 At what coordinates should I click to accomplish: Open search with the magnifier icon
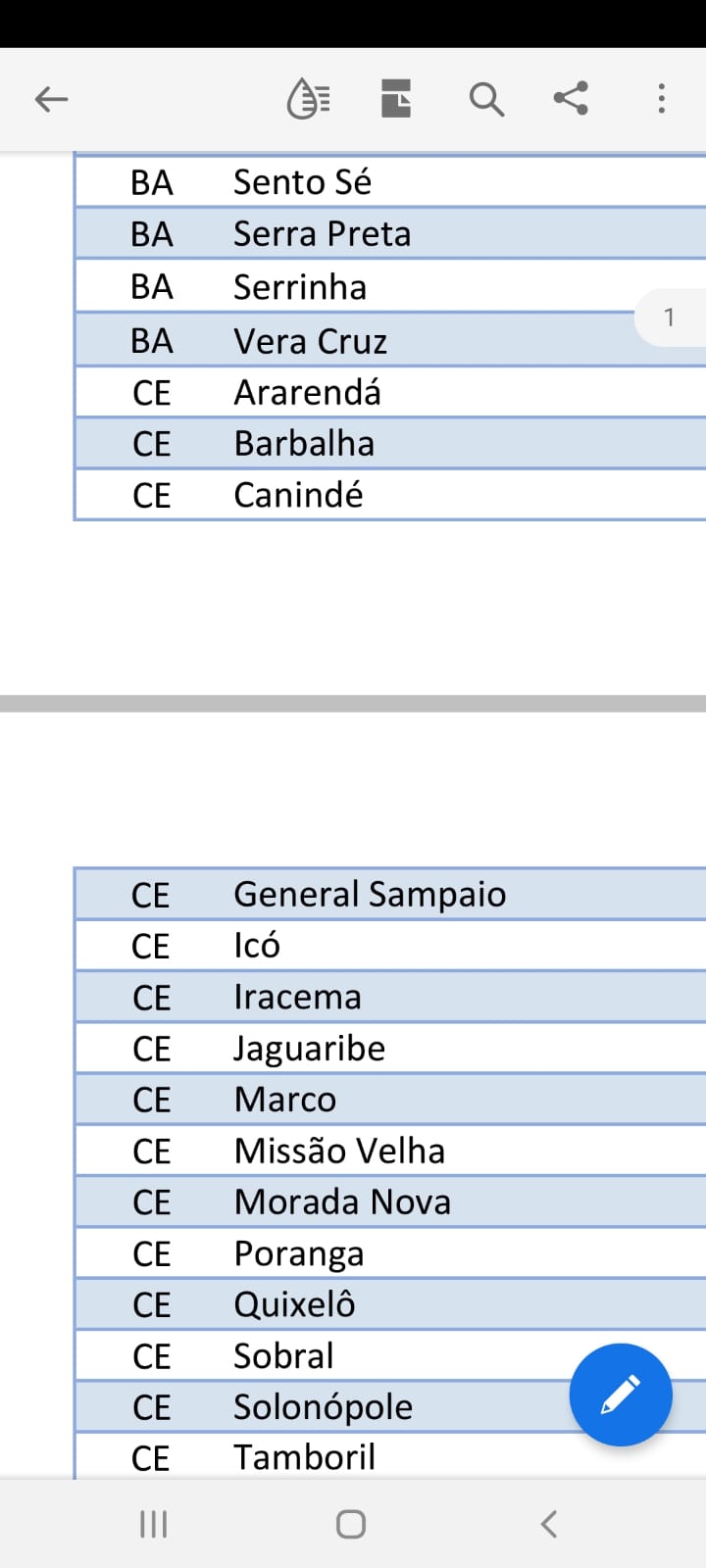(486, 99)
